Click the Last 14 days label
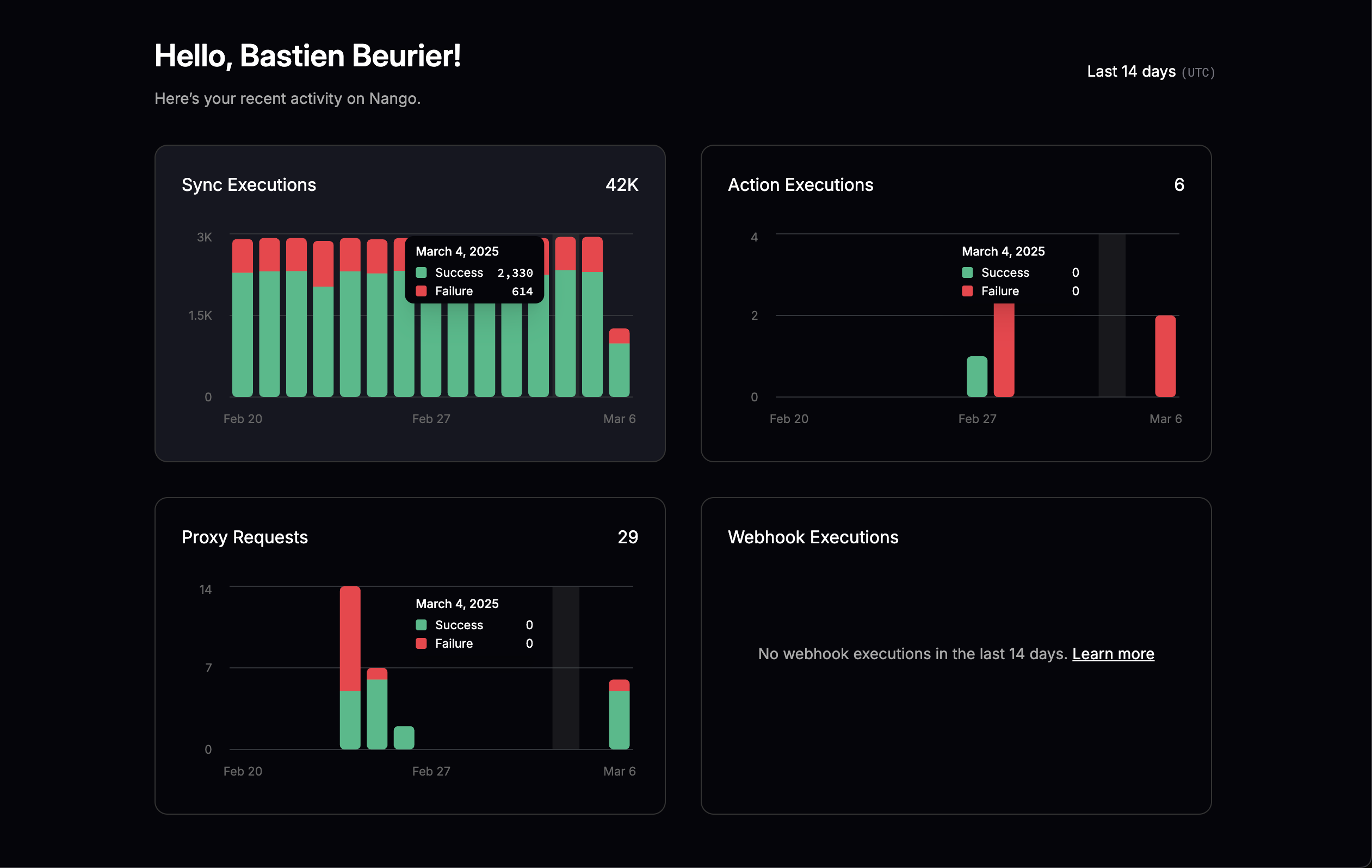This screenshot has width=1372, height=868. pos(1131,72)
